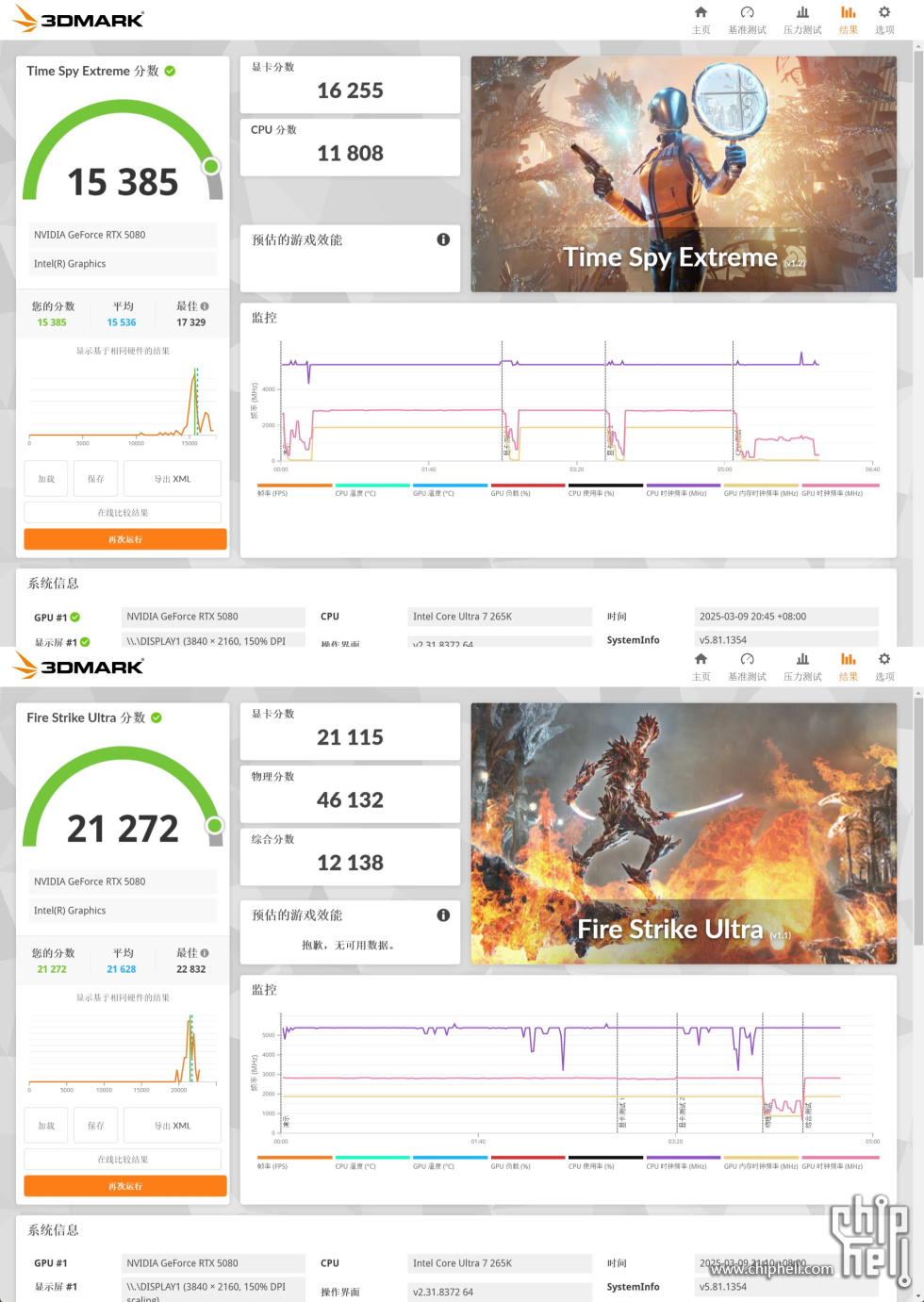Toggle GPU 负载 red legend in Time Spy monitoring

click(527, 489)
